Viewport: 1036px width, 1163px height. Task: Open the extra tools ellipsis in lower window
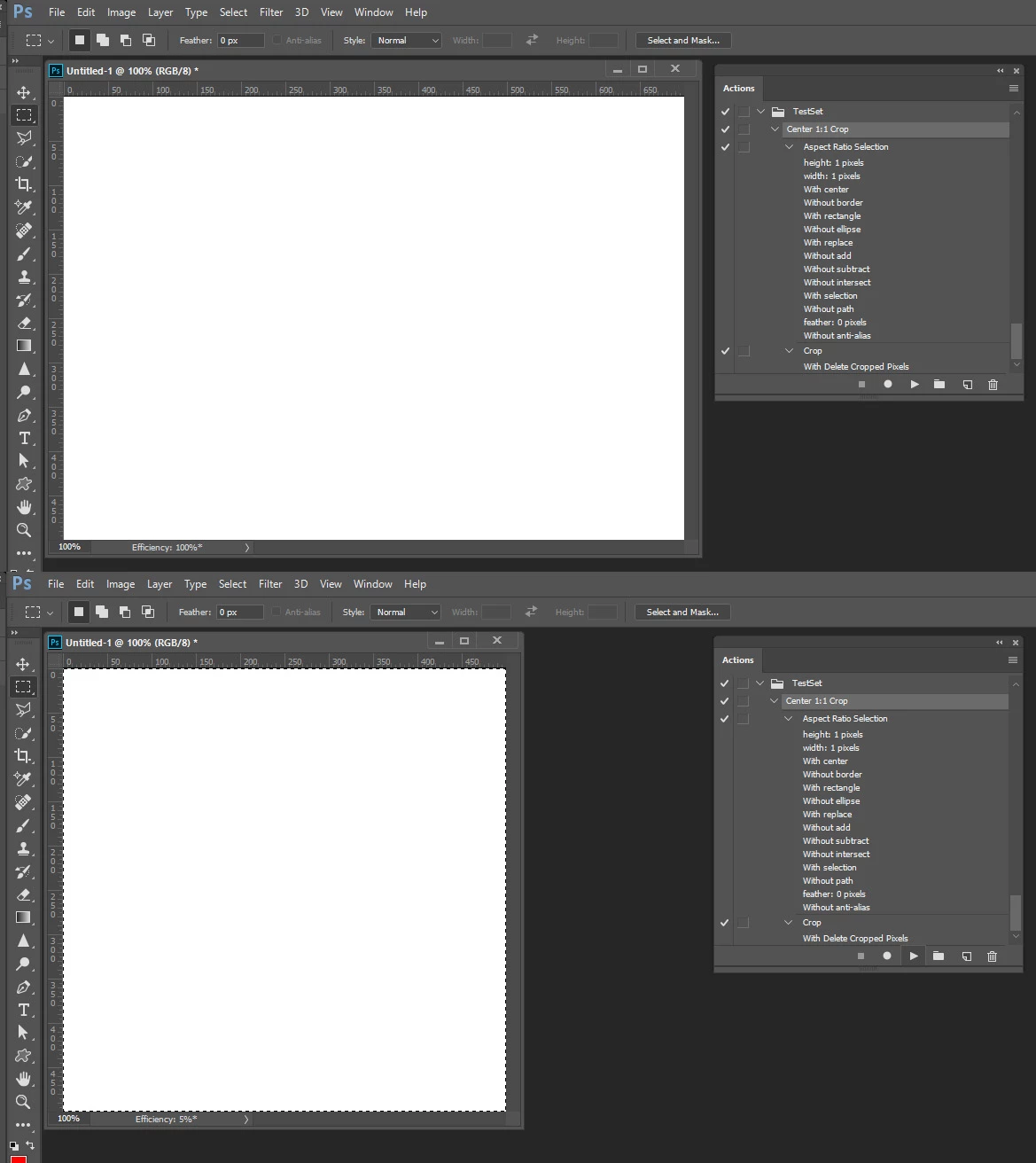tap(23, 1125)
